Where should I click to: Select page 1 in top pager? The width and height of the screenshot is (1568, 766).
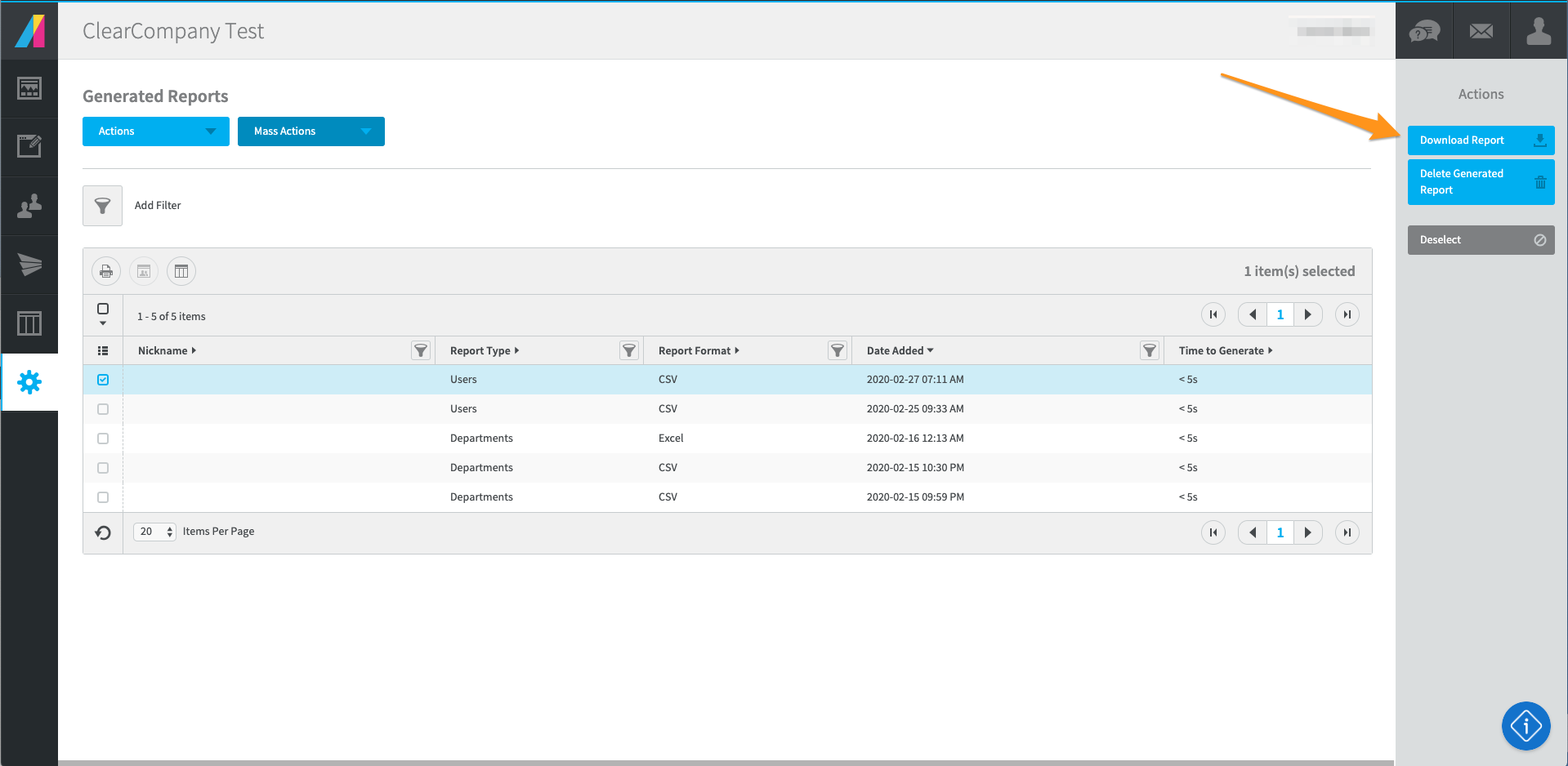[x=1280, y=314]
